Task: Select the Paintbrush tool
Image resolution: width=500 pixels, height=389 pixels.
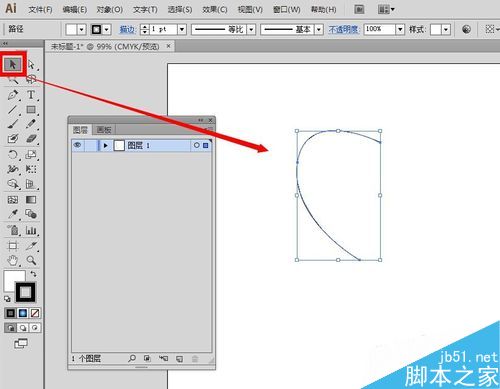Action: click(13, 124)
